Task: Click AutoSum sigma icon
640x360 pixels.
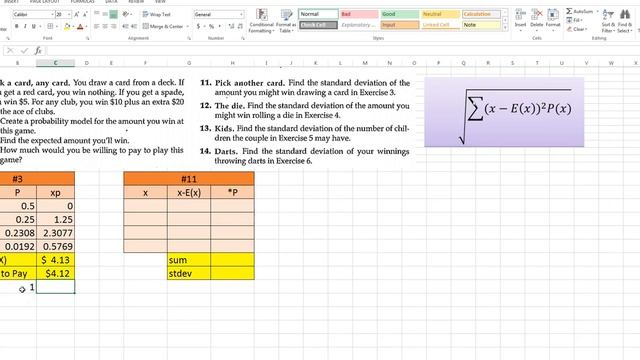Action: point(569,11)
